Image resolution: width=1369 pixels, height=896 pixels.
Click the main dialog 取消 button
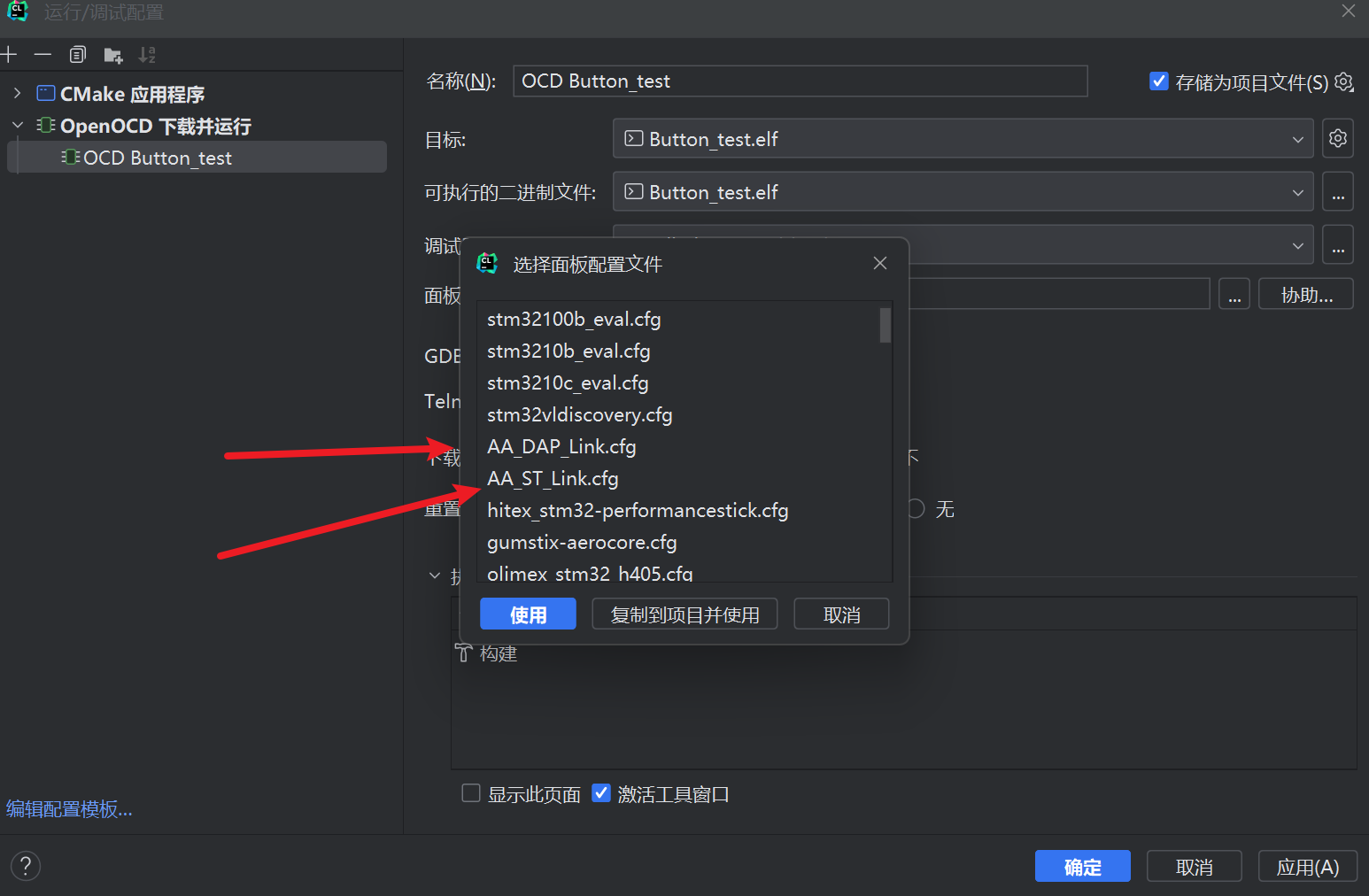point(1195,866)
